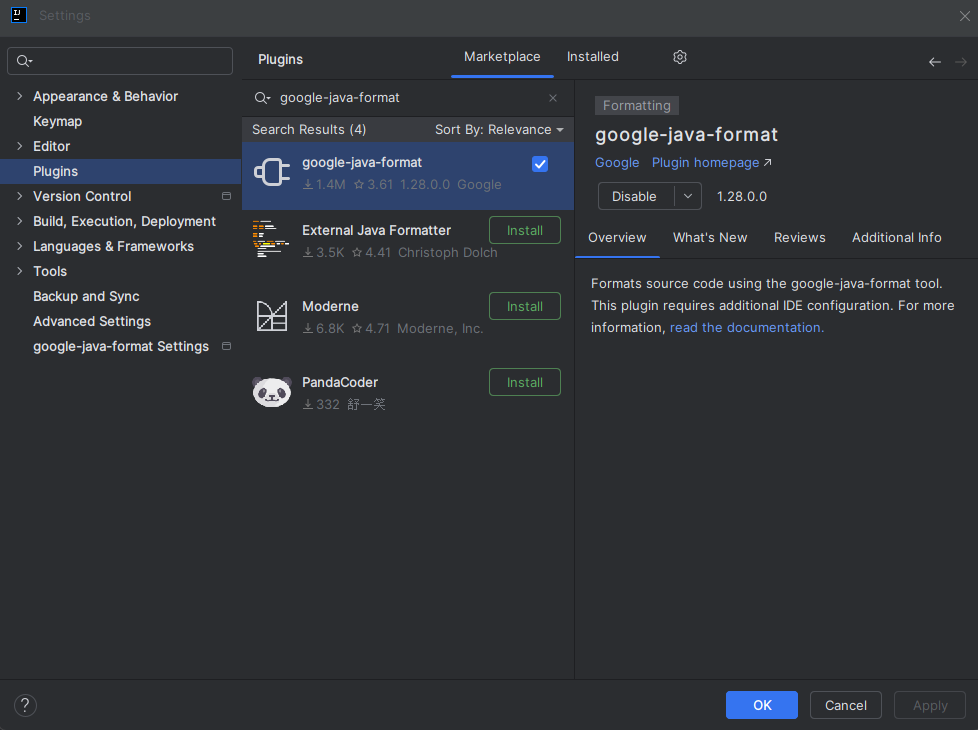Image resolution: width=978 pixels, height=730 pixels.
Task: Expand the Version Control node
Action: (x=19, y=196)
